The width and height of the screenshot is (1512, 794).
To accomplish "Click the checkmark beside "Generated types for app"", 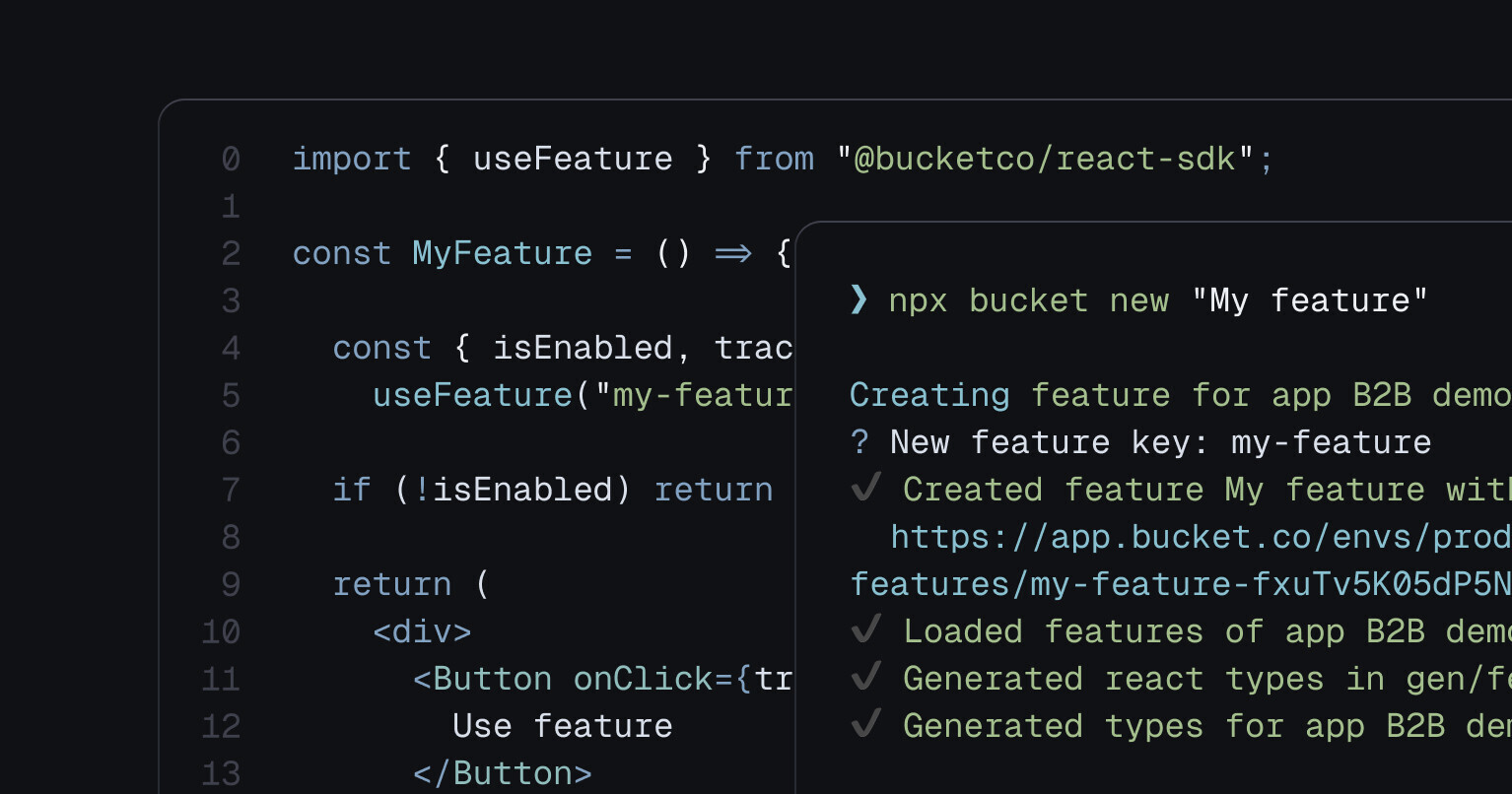I will 865,724.
